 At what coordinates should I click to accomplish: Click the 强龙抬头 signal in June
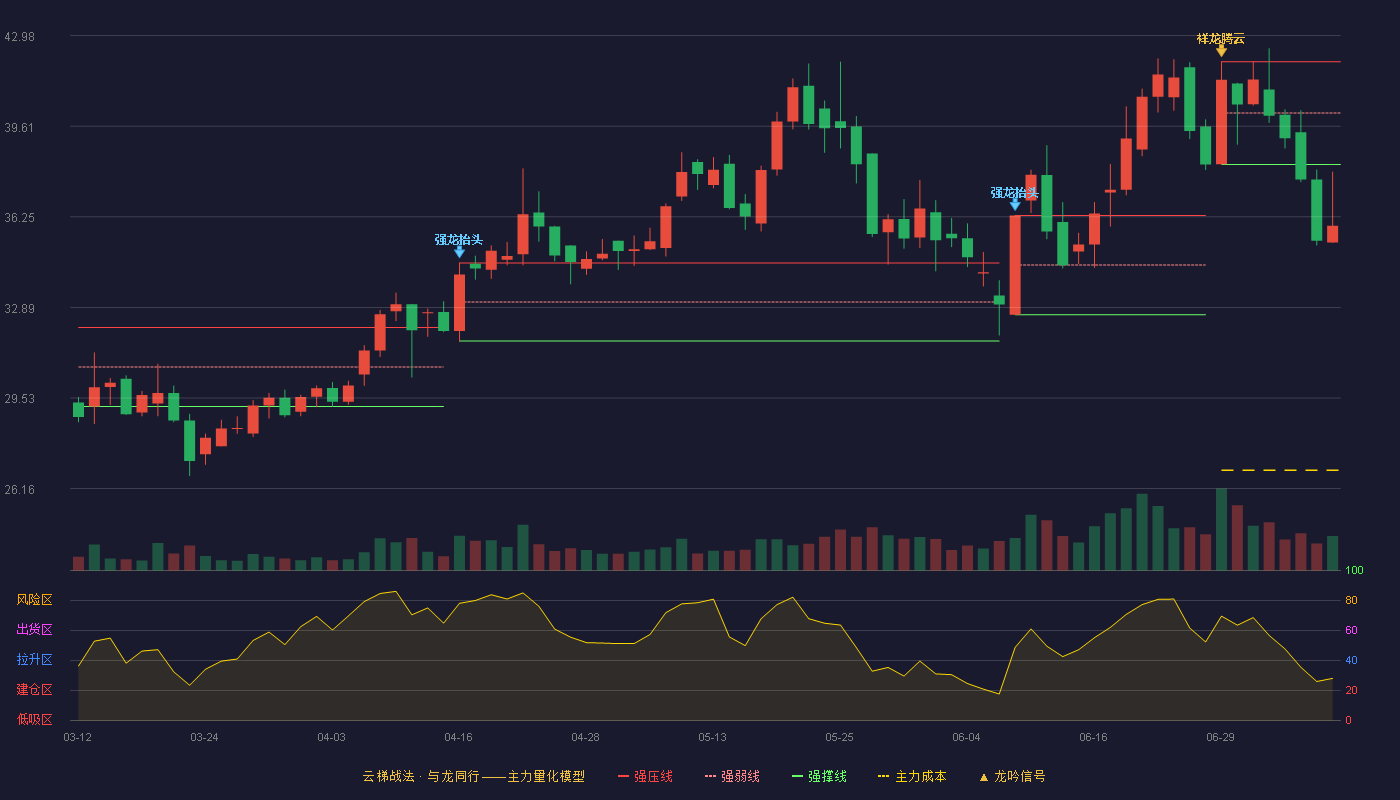coord(1015,193)
